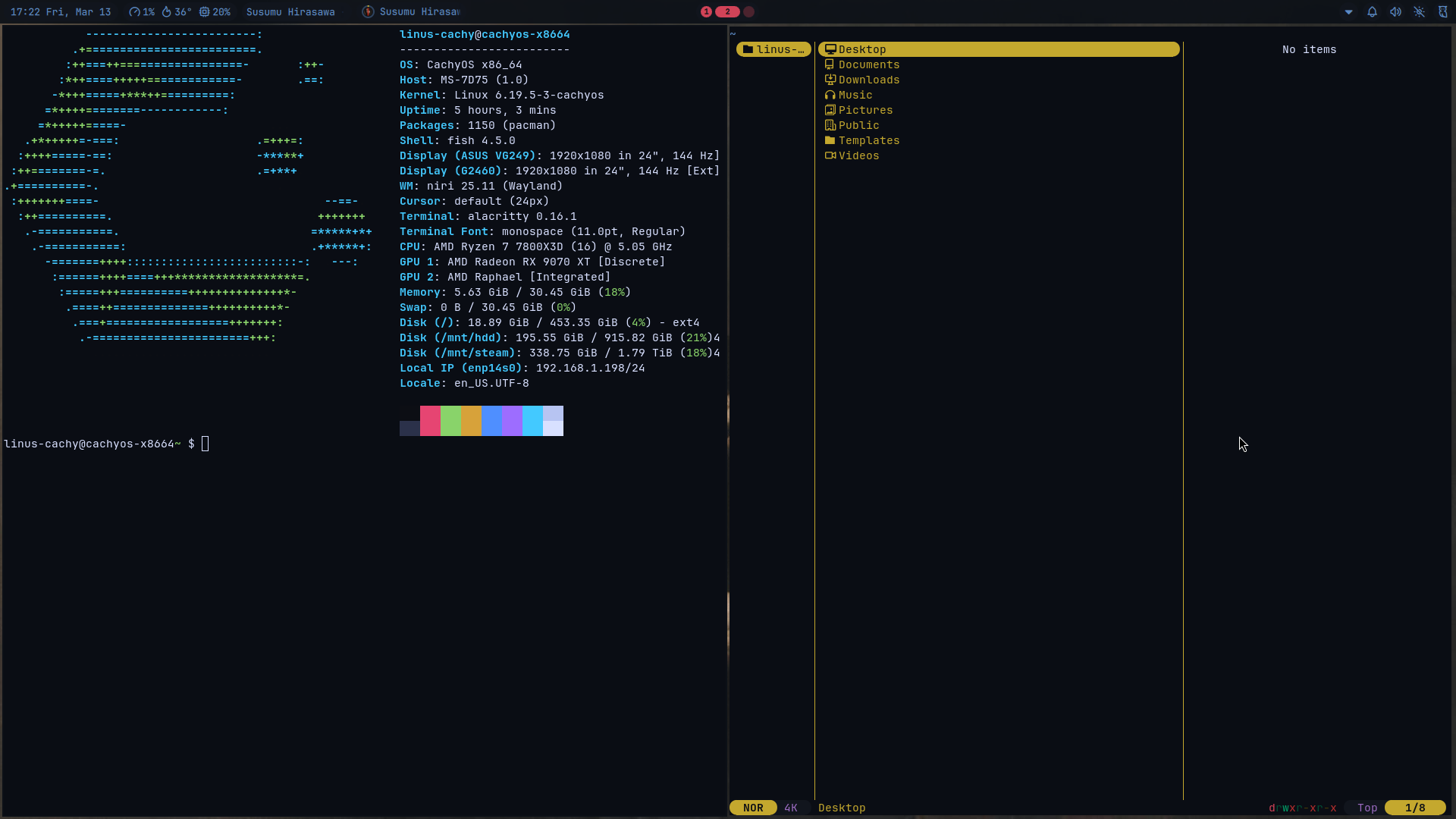This screenshot has height=819, width=1456.
Task: Click the linus- parent directory entry
Action: [x=773, y=49]
